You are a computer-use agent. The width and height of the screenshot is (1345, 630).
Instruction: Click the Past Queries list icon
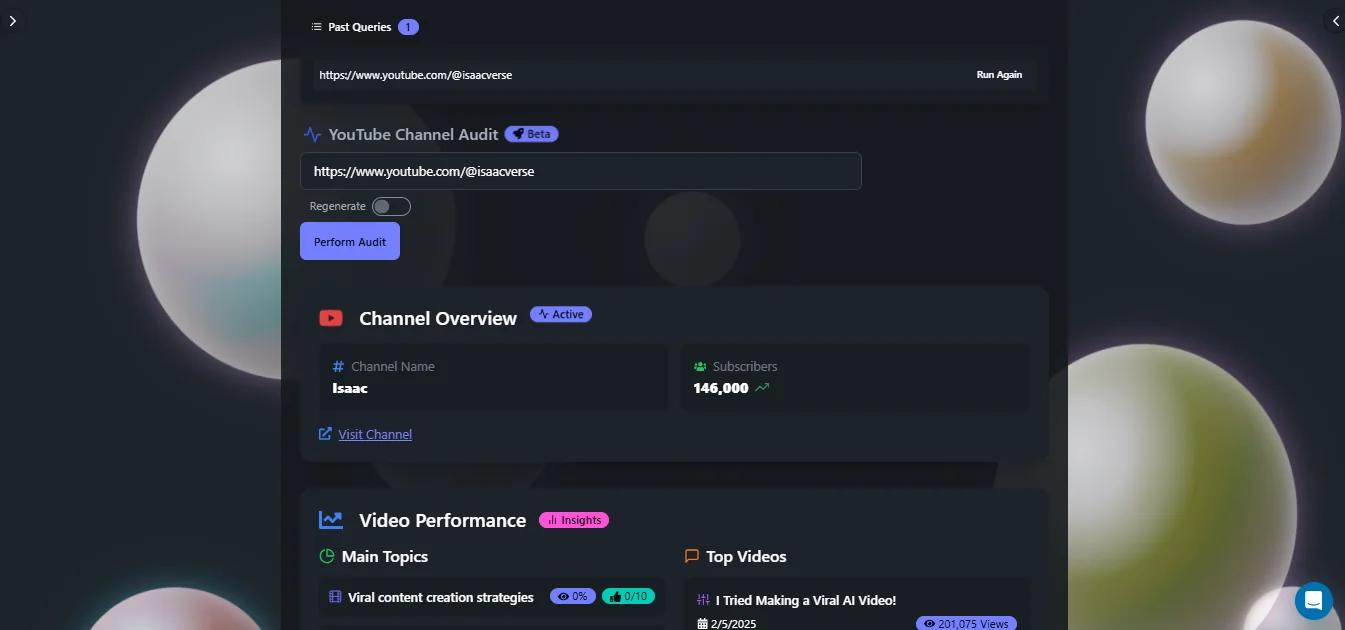(317, 27)
